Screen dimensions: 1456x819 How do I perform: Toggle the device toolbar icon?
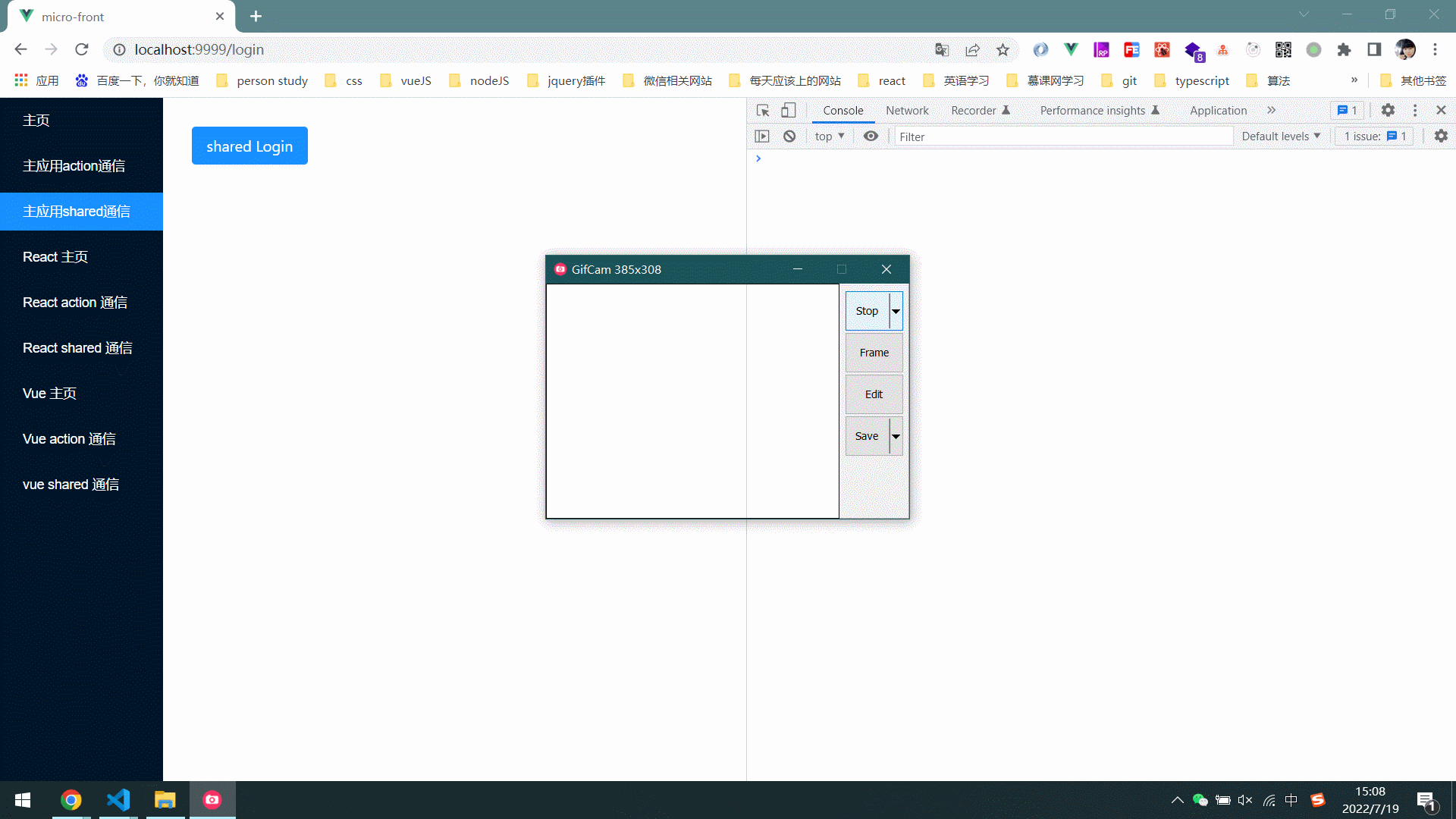[x=789, y=111]
